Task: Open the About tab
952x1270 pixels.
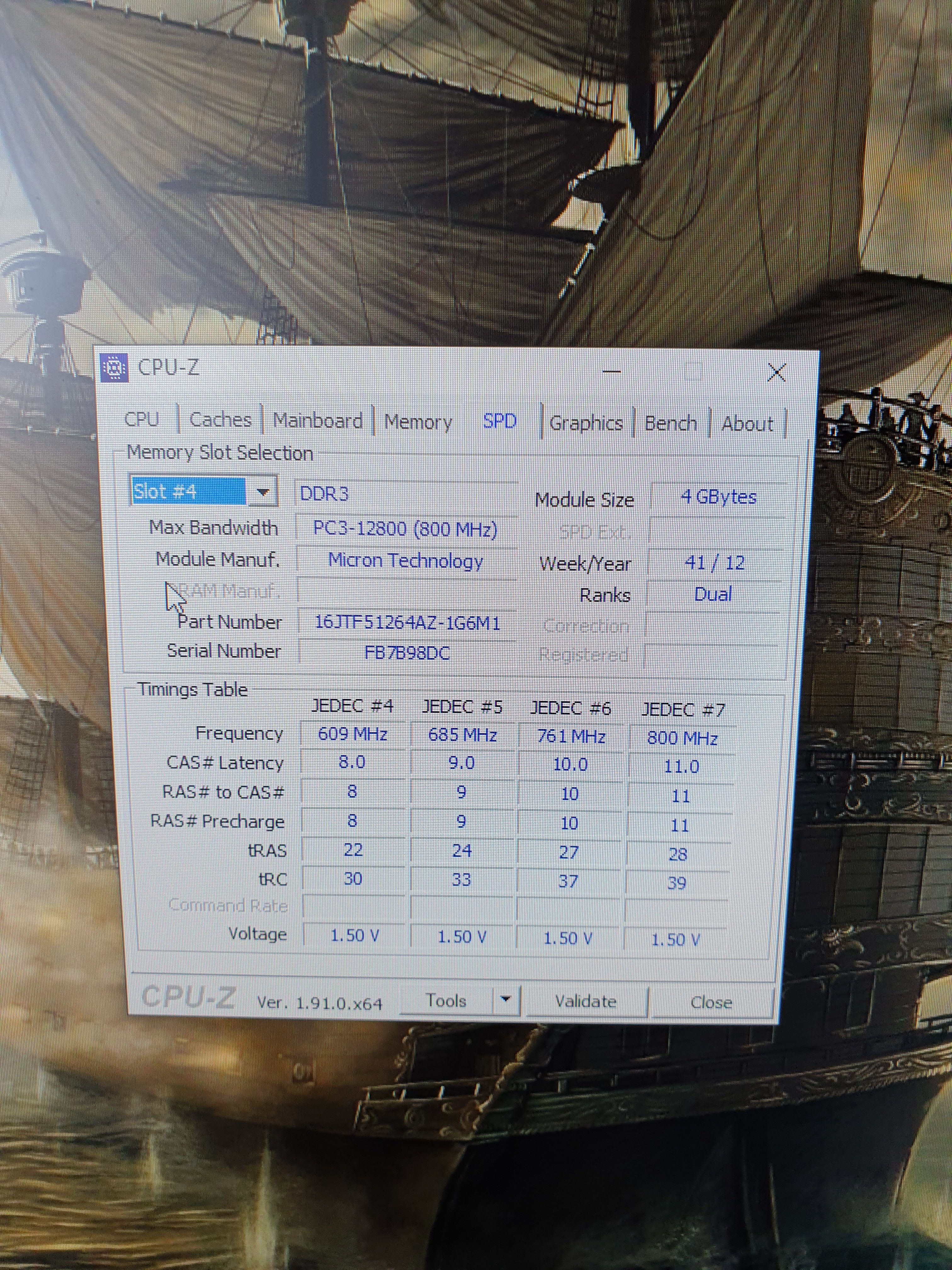Action: pyautogui.click(x=747, y=424)
